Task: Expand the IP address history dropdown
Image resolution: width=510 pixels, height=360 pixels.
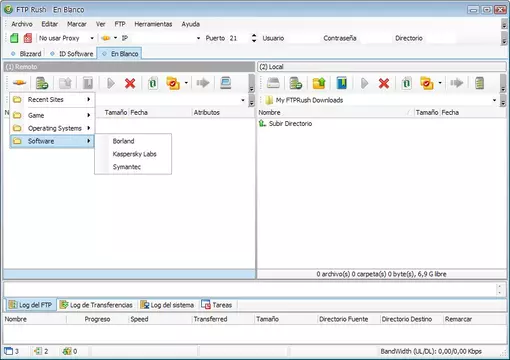Action: [198, 38]
